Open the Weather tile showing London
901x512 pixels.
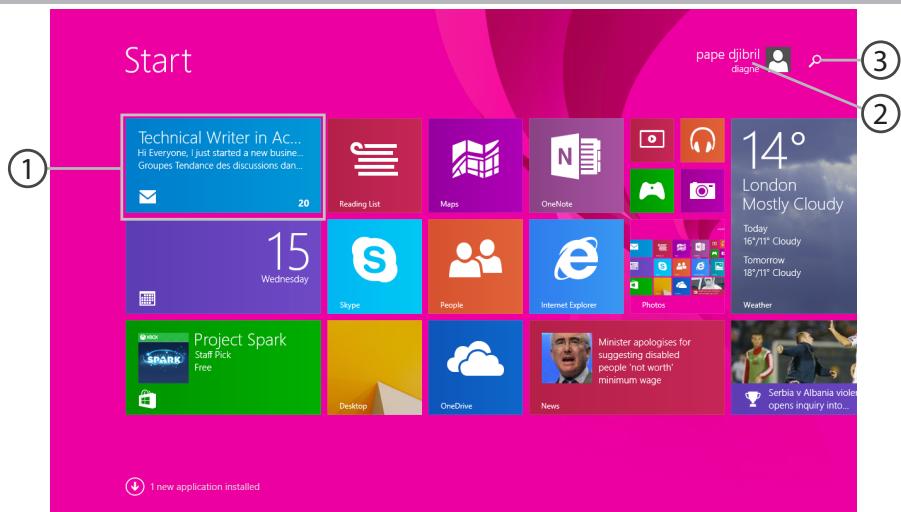point(794,216)
